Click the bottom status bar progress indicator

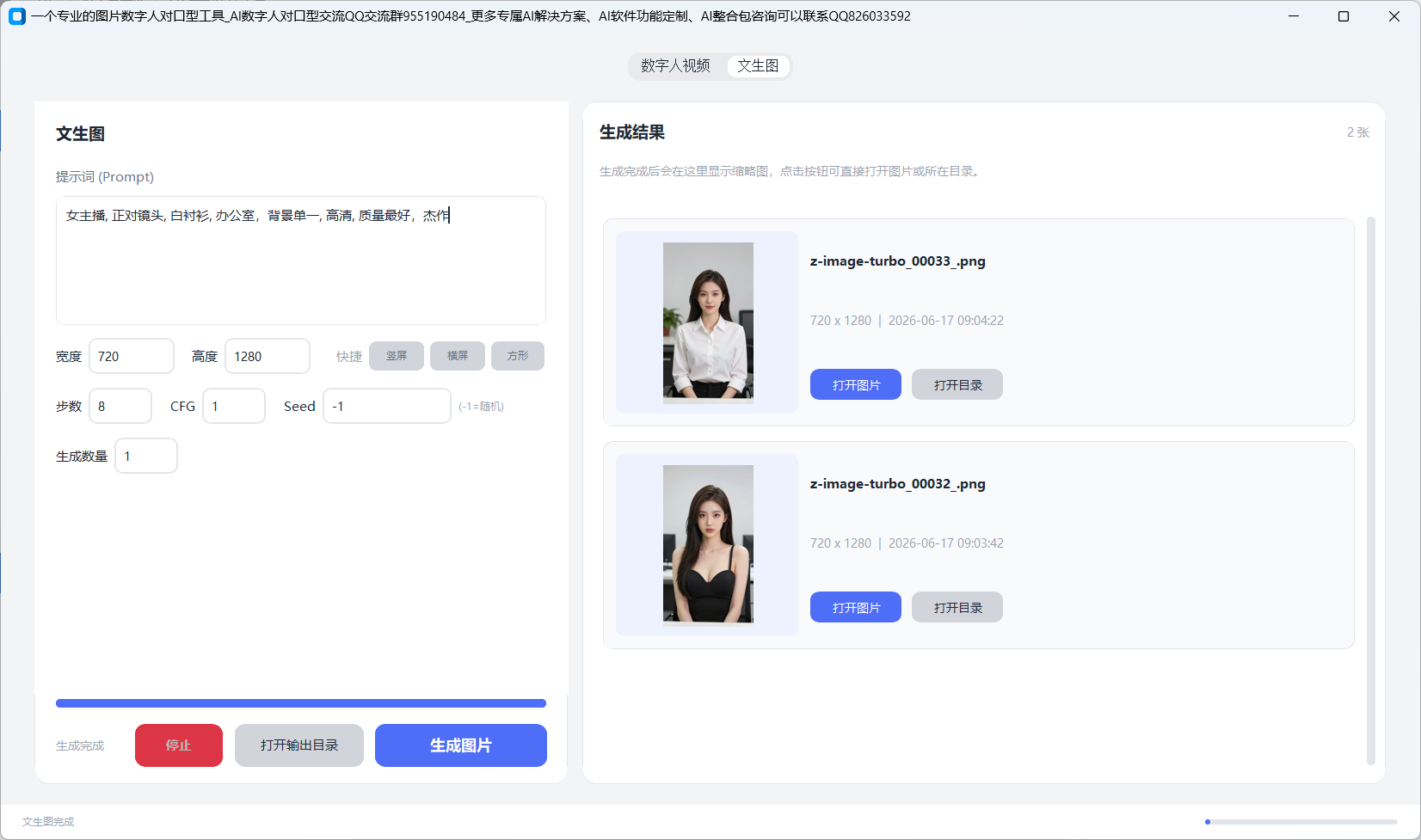click(x=1301, y=822)
